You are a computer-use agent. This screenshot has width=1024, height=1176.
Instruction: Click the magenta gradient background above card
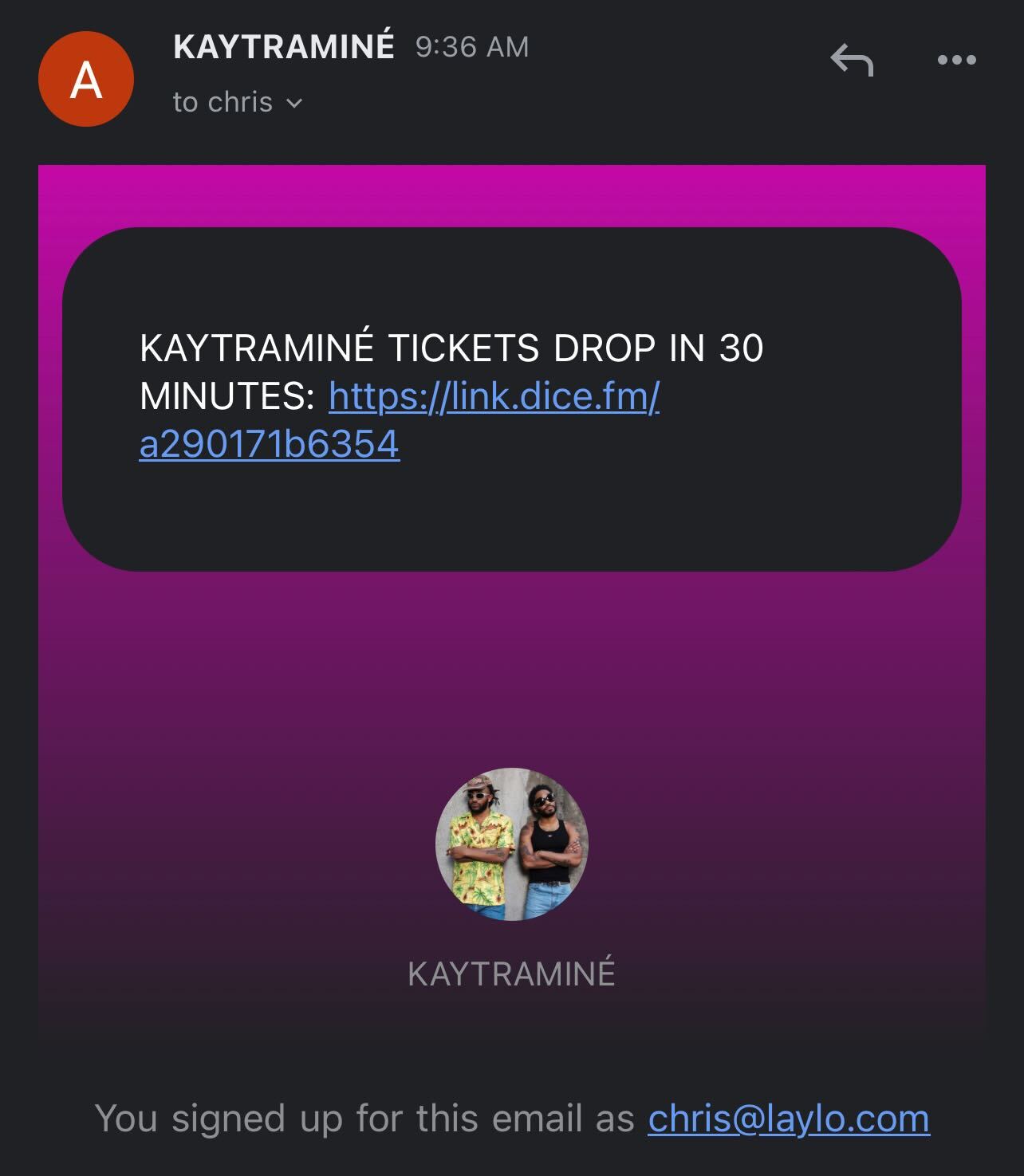click(x=512, y=195)
